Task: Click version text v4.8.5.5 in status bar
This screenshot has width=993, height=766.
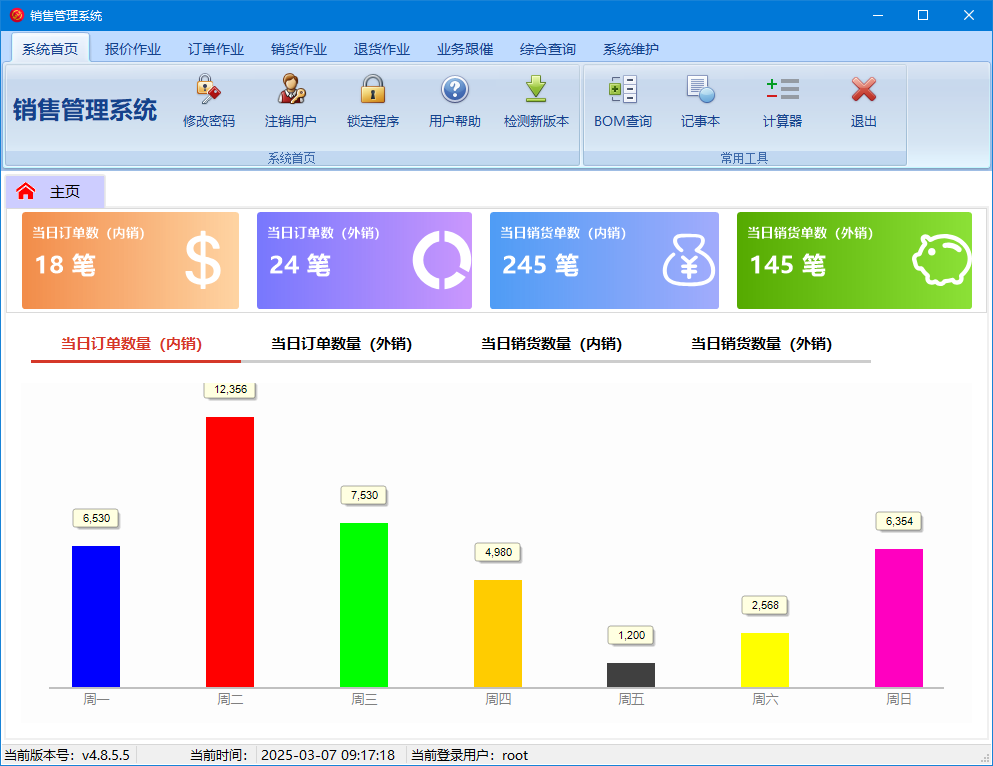Action: pos(106,755)
